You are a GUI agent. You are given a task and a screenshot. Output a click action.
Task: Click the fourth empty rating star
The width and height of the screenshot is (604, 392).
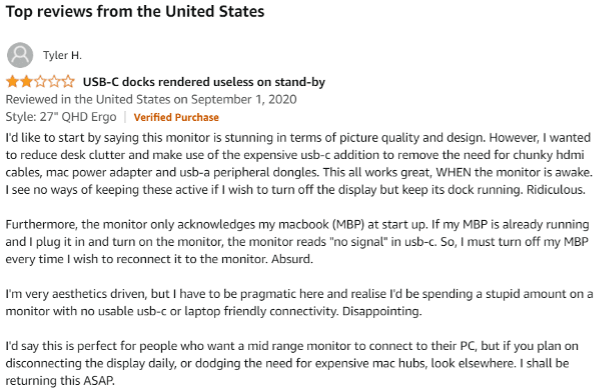click(x=54, y=82)
